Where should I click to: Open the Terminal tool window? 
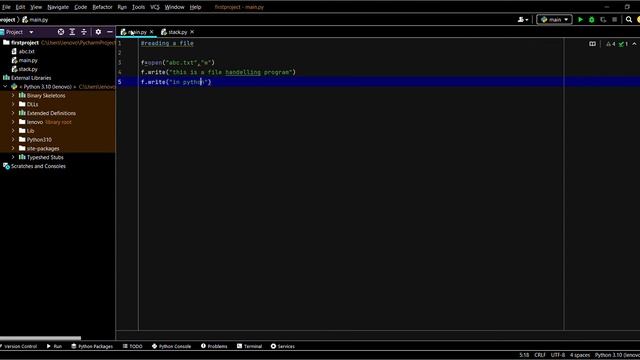click(x=249, y=346)
